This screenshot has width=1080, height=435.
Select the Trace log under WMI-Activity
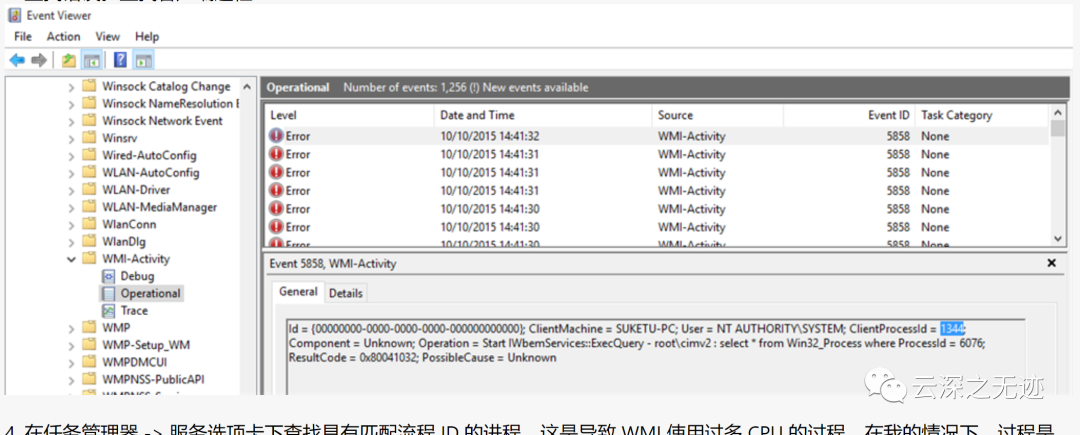tap(134, 310)
